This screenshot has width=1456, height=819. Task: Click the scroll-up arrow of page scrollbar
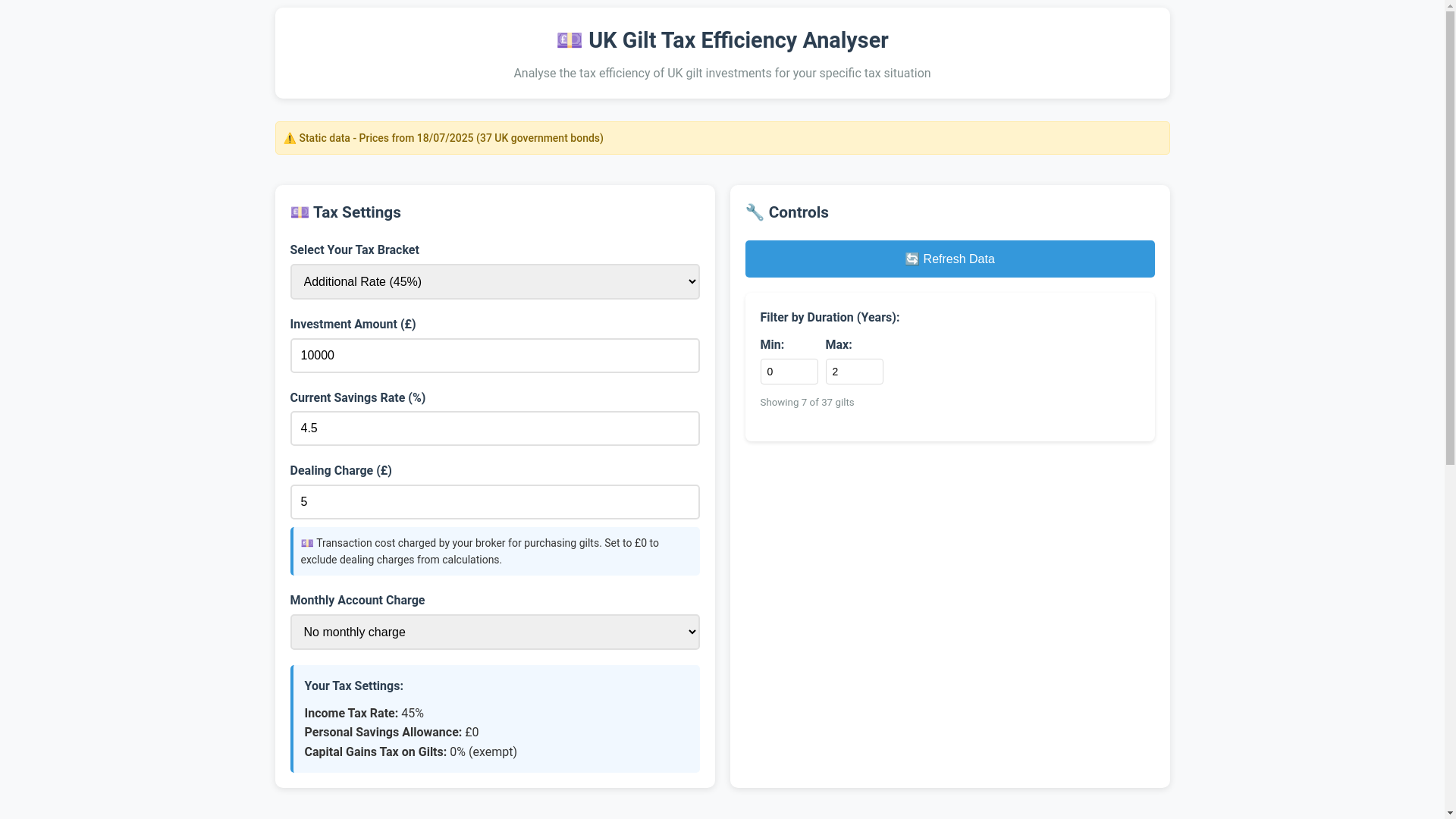1450,6
